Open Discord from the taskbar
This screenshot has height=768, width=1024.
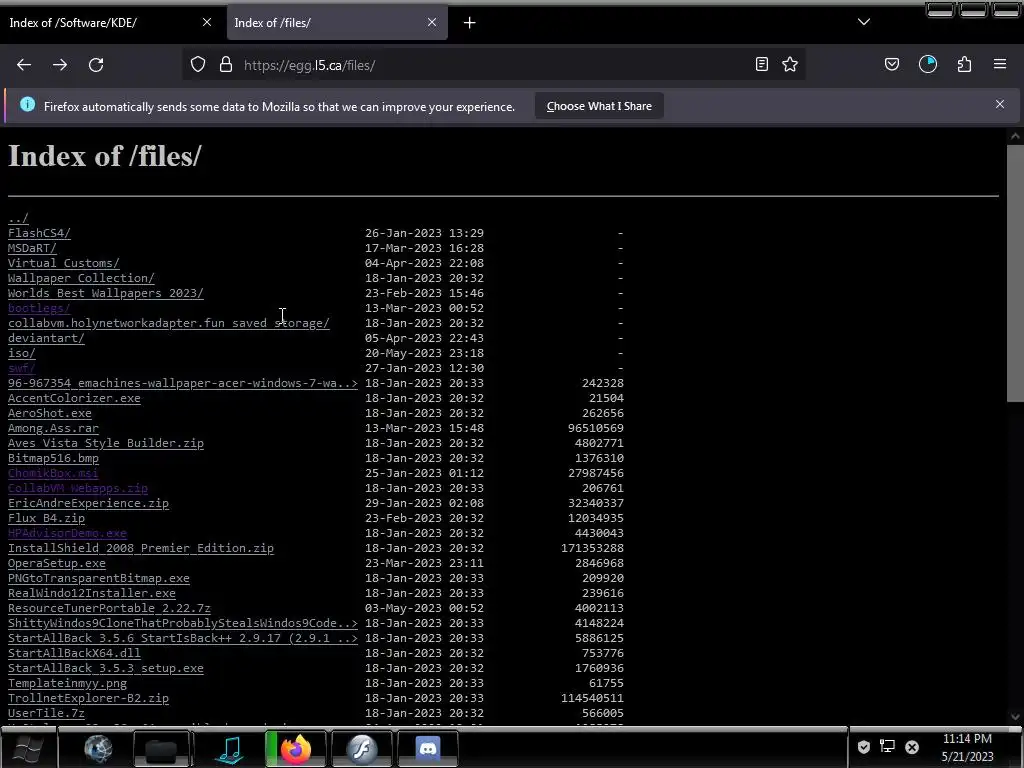coord(428,748)
